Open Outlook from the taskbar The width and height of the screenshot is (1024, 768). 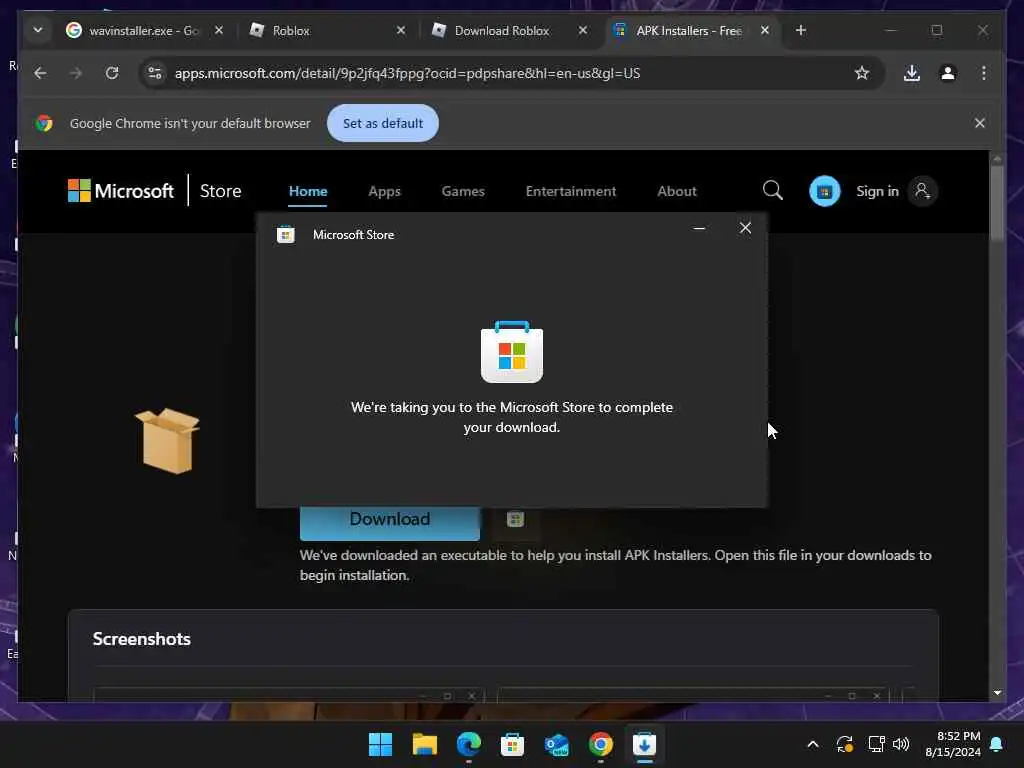tap(556, 744)
